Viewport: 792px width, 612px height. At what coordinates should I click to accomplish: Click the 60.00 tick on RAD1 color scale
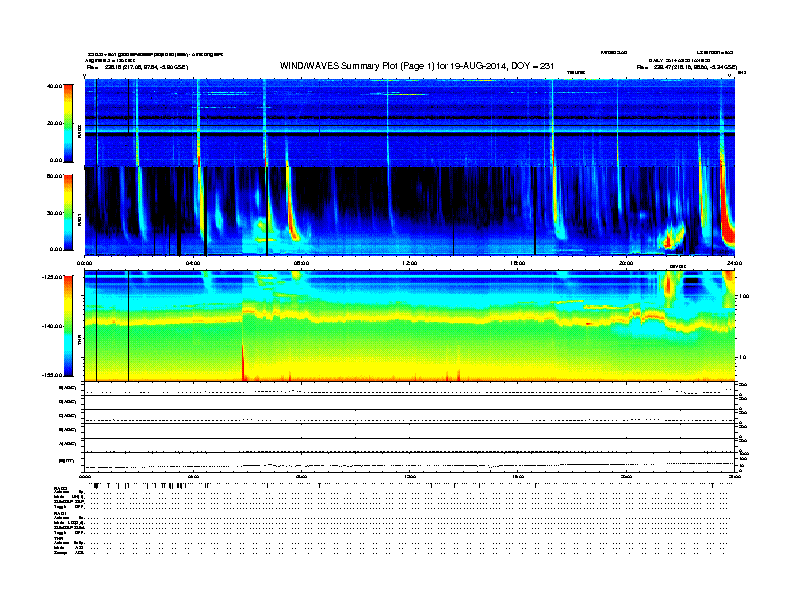54,176
